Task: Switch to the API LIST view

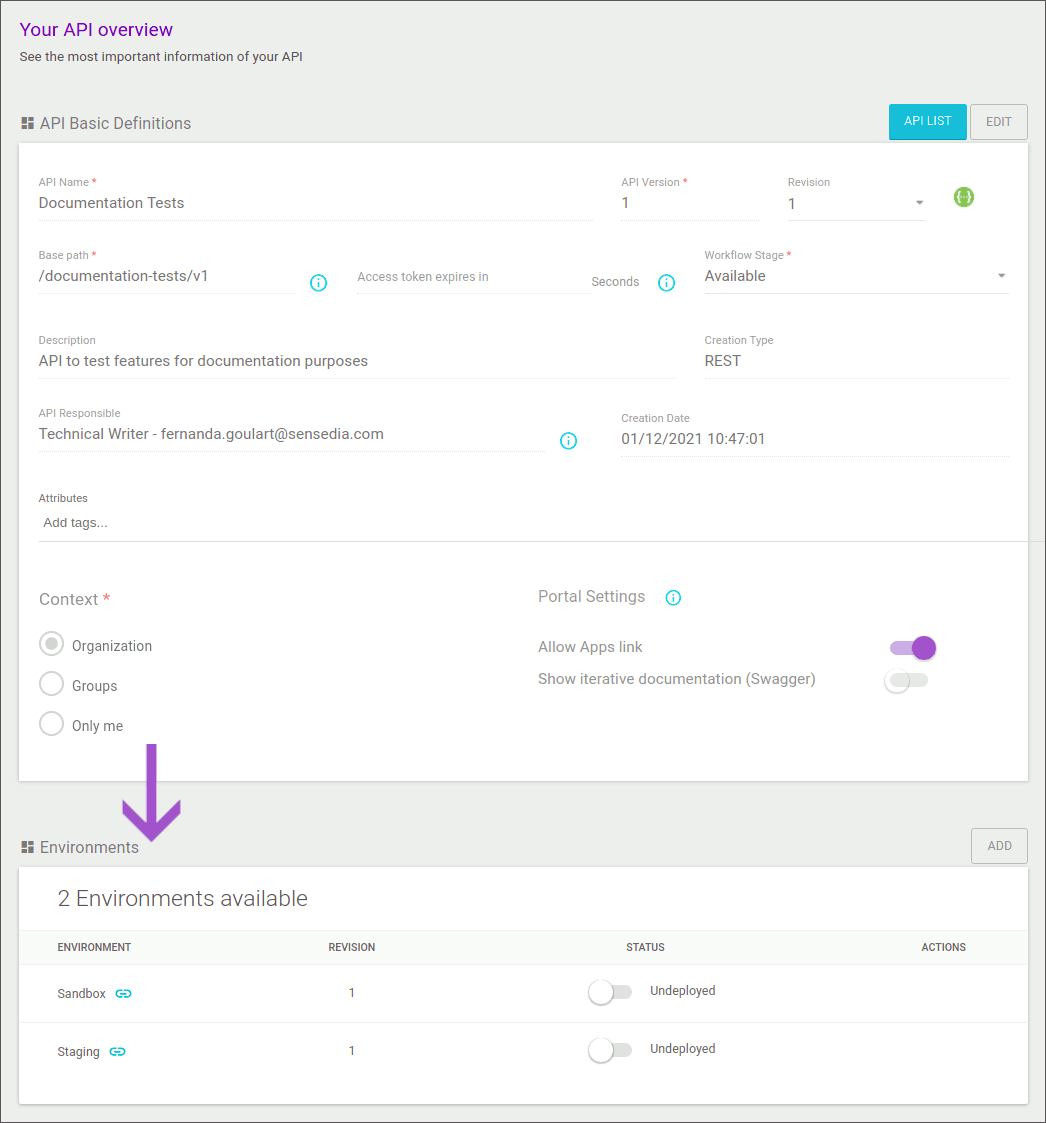Action: click(927, 121)
